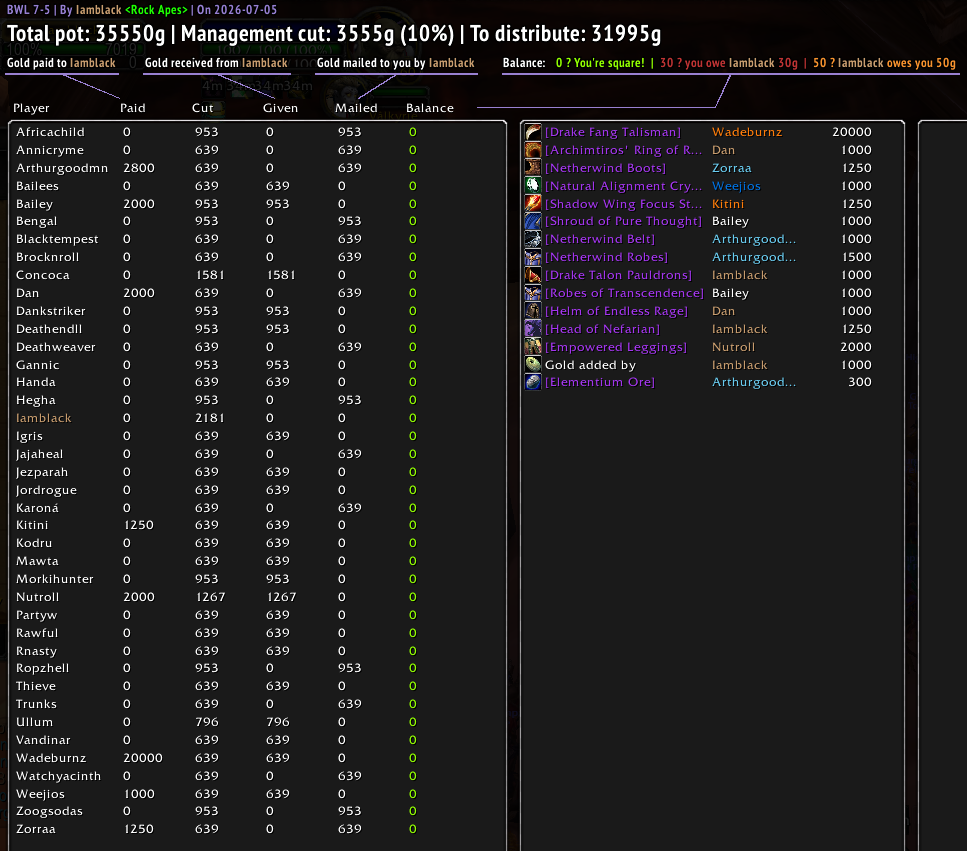Click the Gold added by coin icon

[533, 364]
